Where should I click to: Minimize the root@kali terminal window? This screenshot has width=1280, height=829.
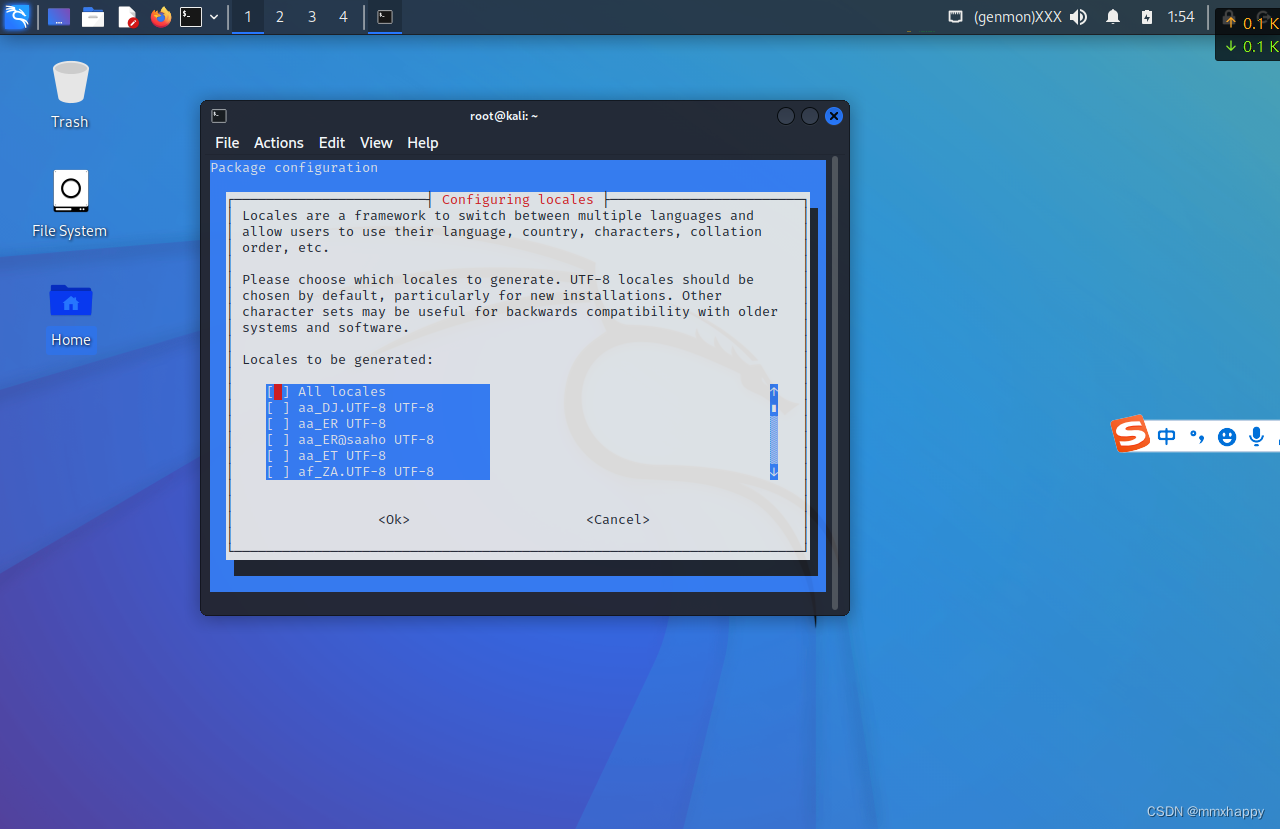pos(786,116)
